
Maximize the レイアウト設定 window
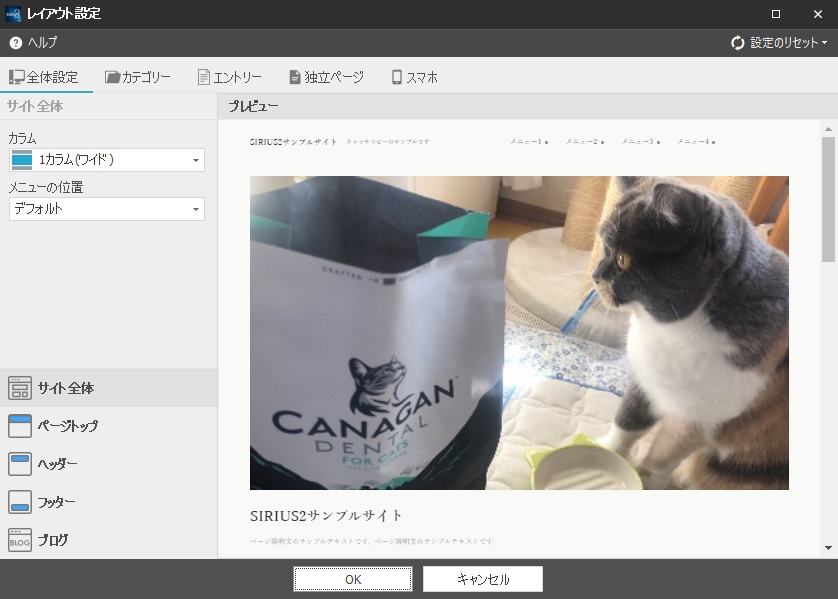776,14
